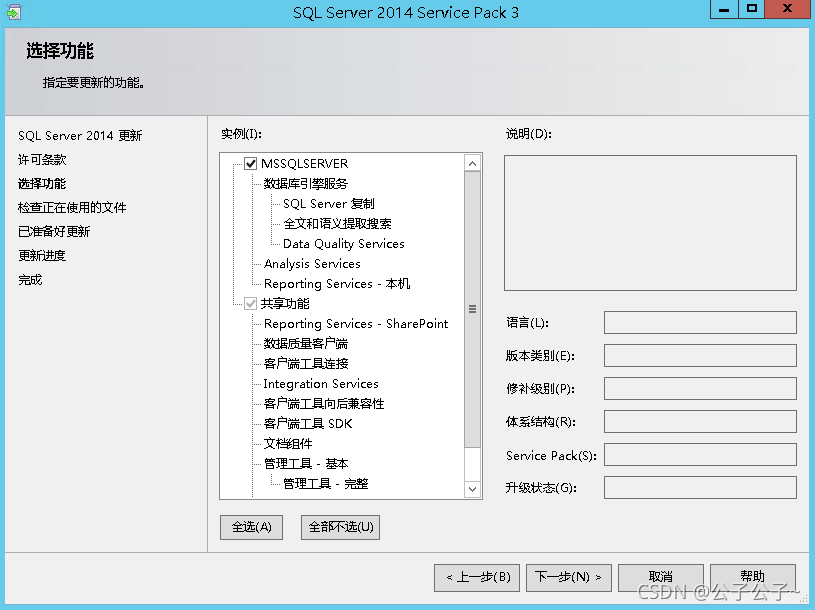
Task: Click the 修补级别(P) field
Action: click(x=700, y=389)
